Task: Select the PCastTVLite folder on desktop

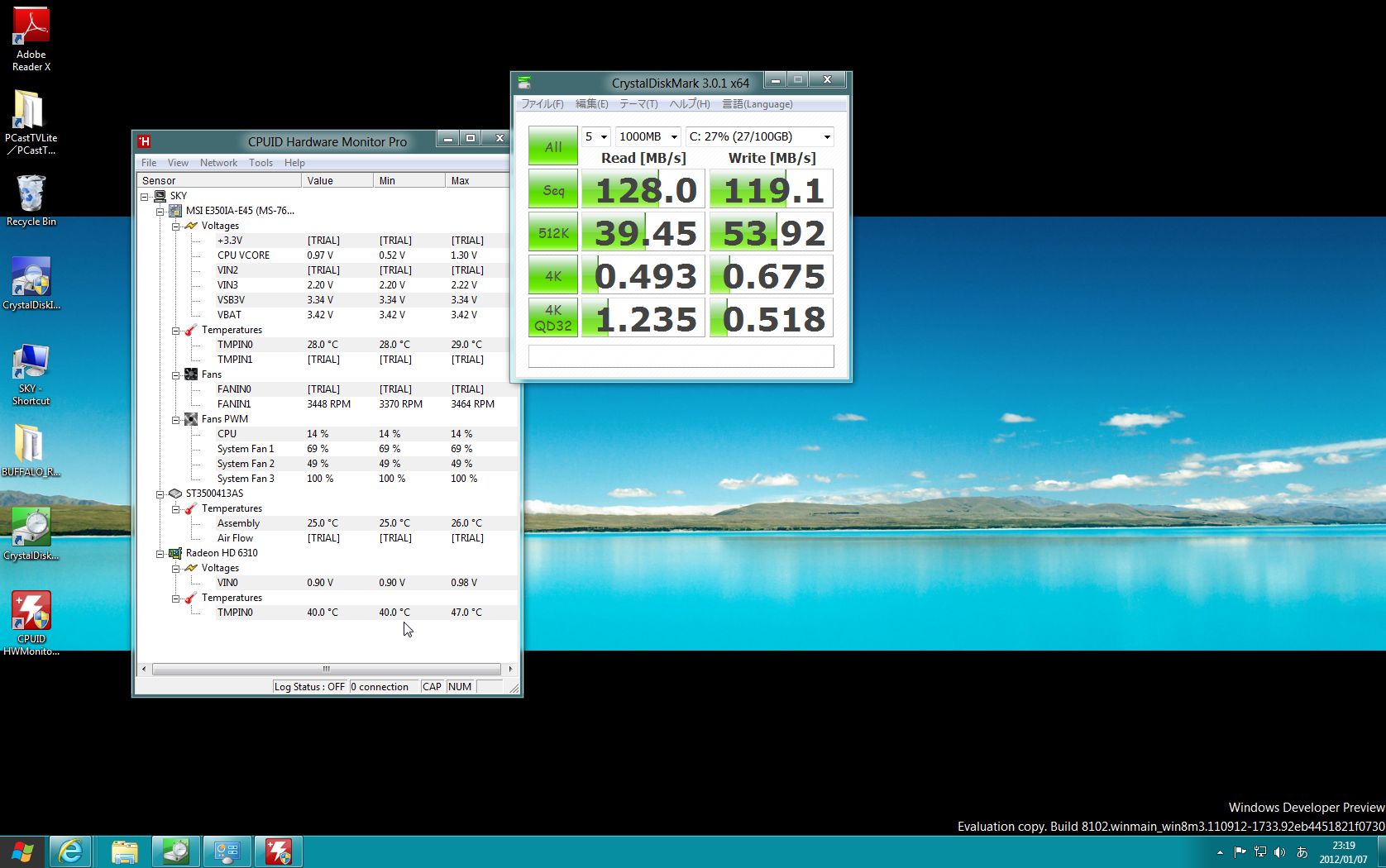Action: (31, 122)
